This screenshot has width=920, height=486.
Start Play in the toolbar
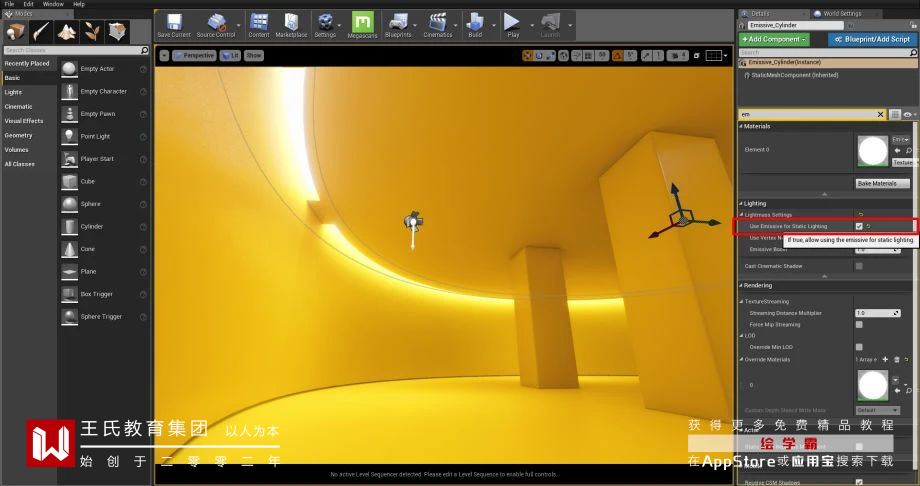[x=513, y=25]
